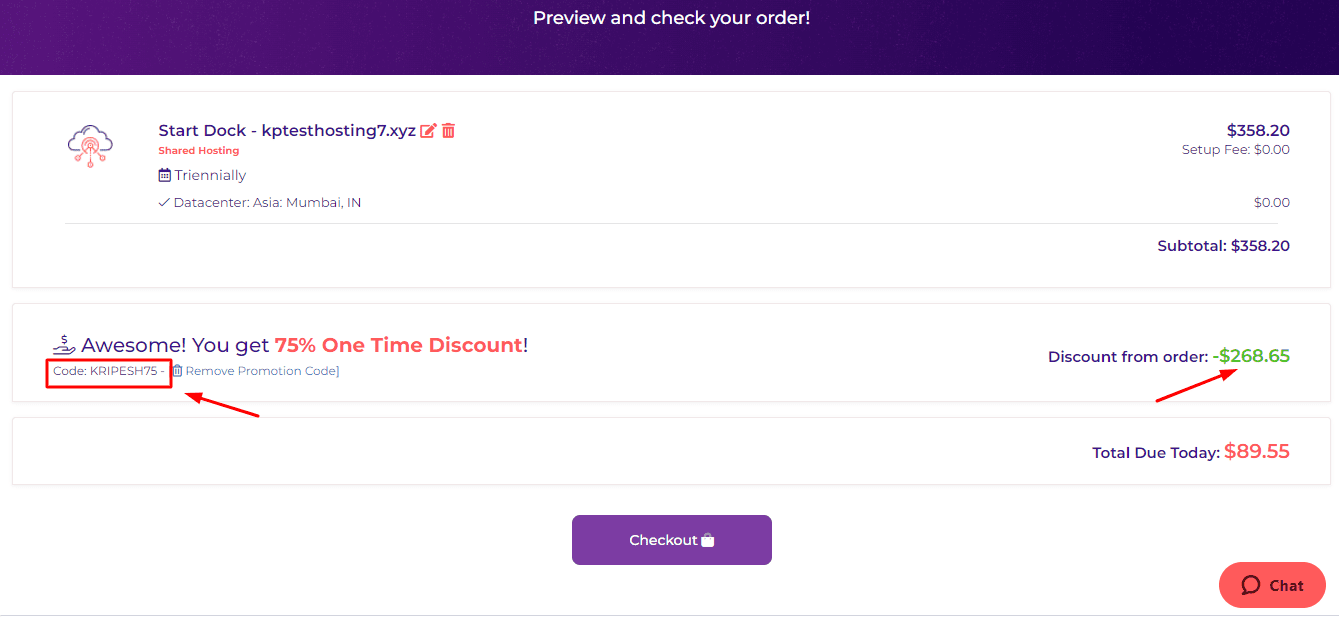This screenshot has height=620, width=1339.
Task: Edit the Start Dock hosting item
Action: coord(428,131)
